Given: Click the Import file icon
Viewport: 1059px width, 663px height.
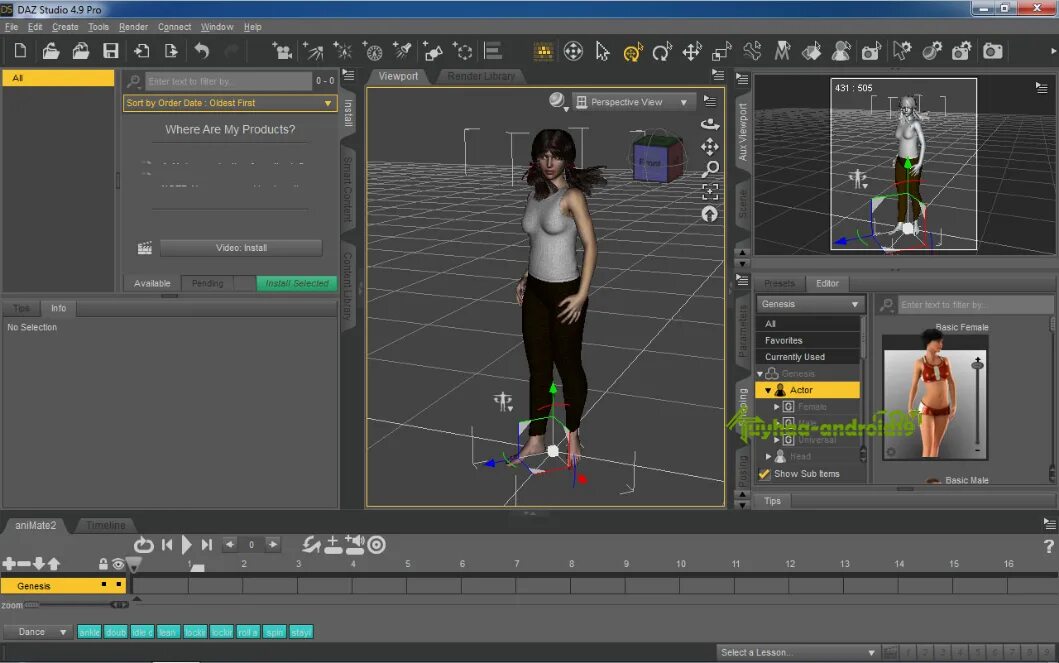Looking at the screenshot, I should pos(140,51).
